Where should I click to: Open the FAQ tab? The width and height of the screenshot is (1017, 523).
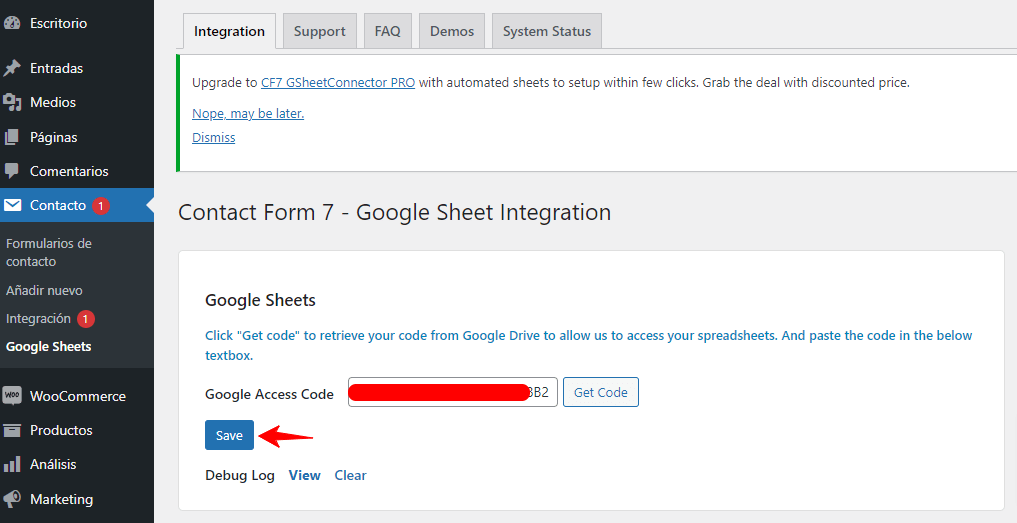(387, 31)
